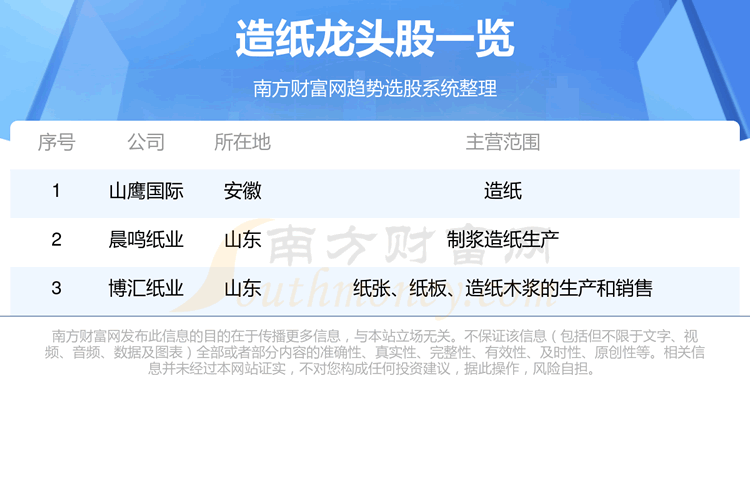Viewport: 750px width, 500px height.
Task: Click 山东 in the 晨鸣纸业 row
Action: [x=243, y=239]
